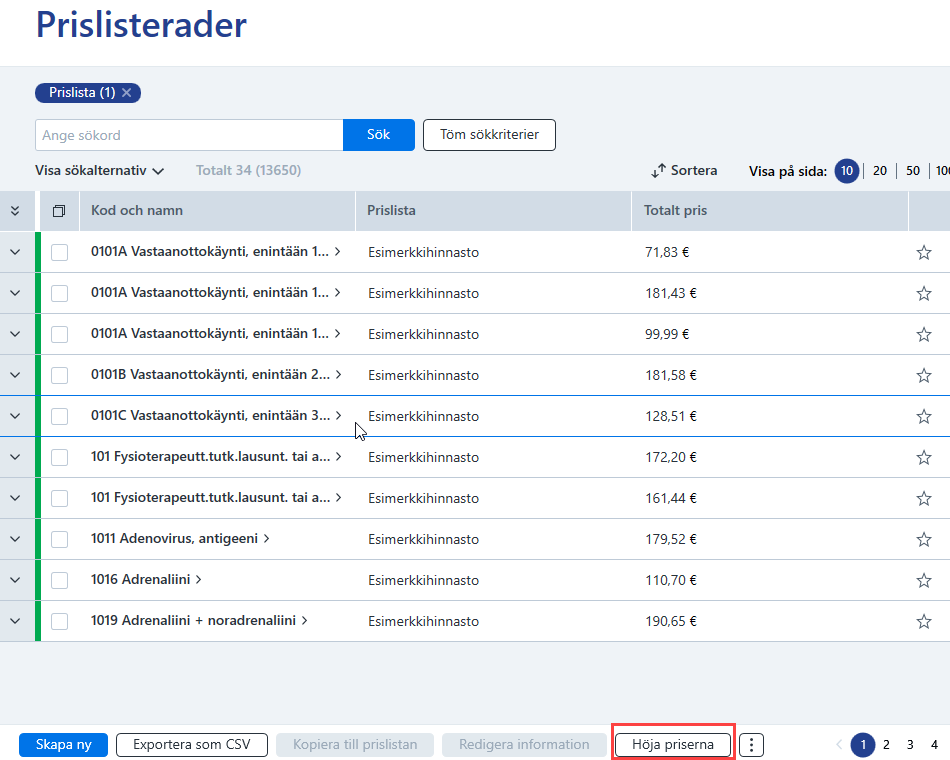Show 20 rows per page
This screenshot has width=950, height=760.
pyautogui.click(x=880, y=171)
